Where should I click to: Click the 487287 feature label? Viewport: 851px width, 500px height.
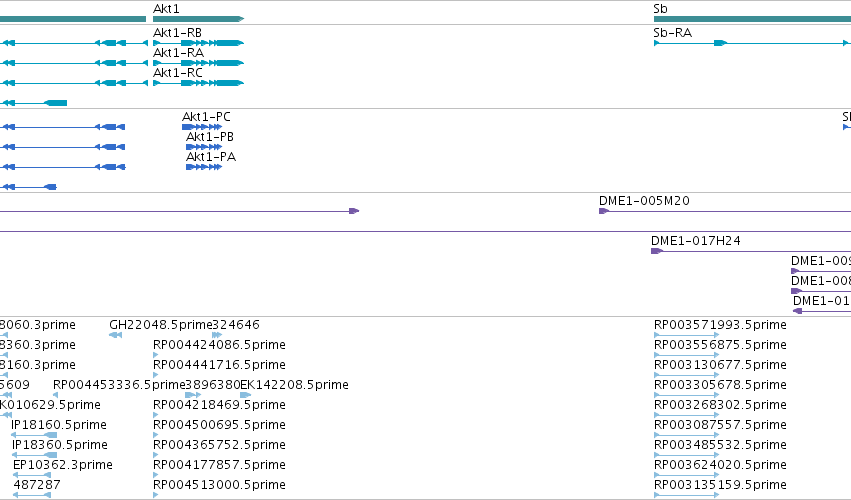coord(37,485)
